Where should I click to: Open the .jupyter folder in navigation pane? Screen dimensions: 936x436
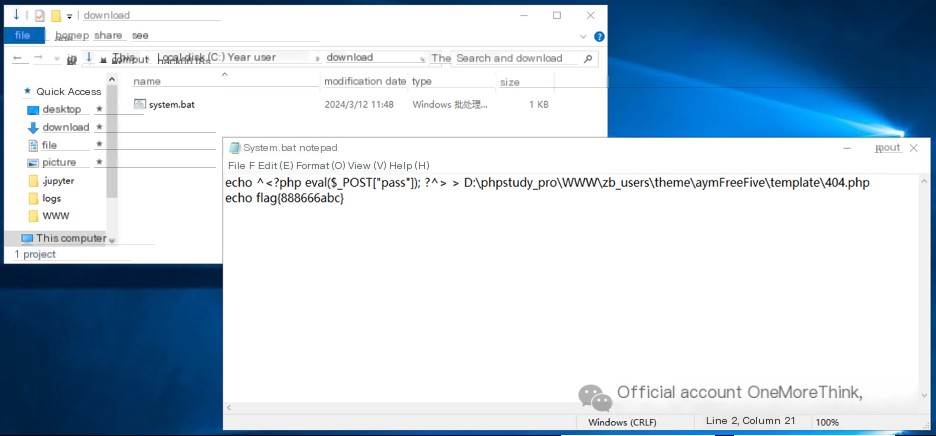58,180
